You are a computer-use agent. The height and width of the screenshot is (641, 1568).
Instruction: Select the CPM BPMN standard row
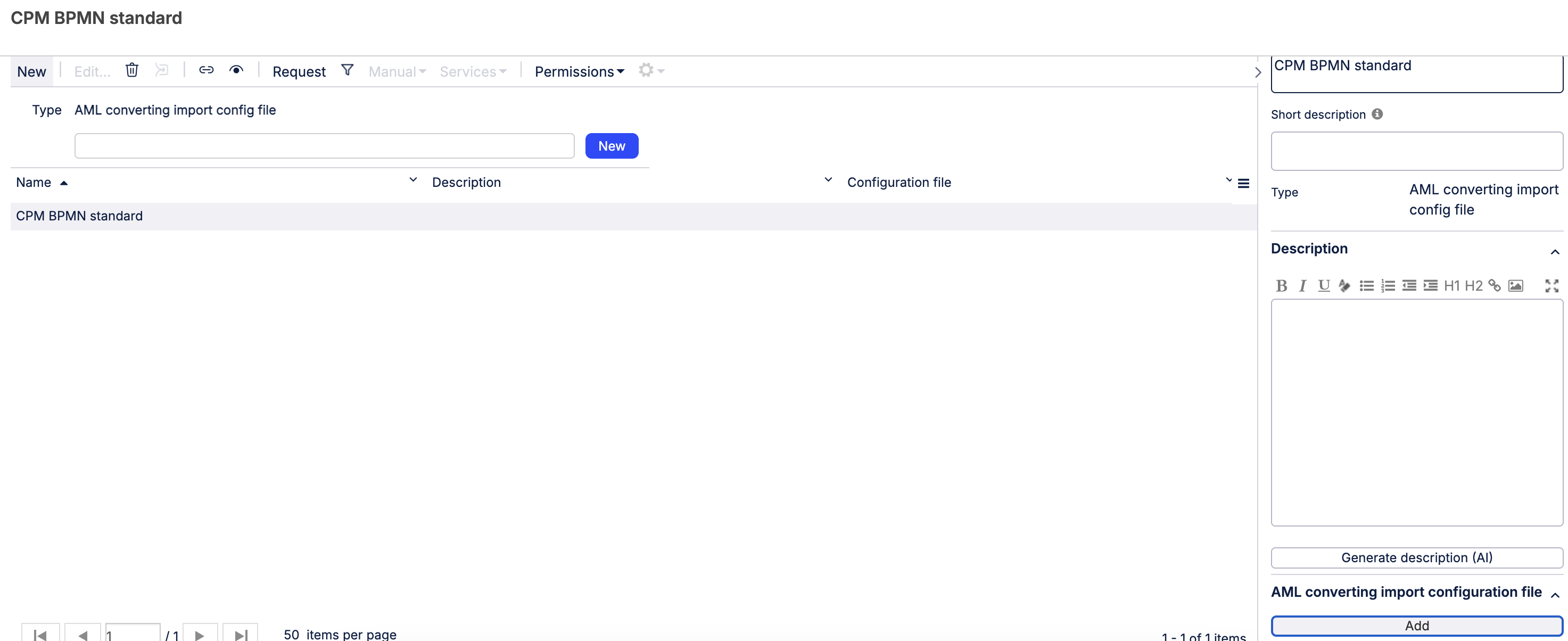(x=634, y=216)
